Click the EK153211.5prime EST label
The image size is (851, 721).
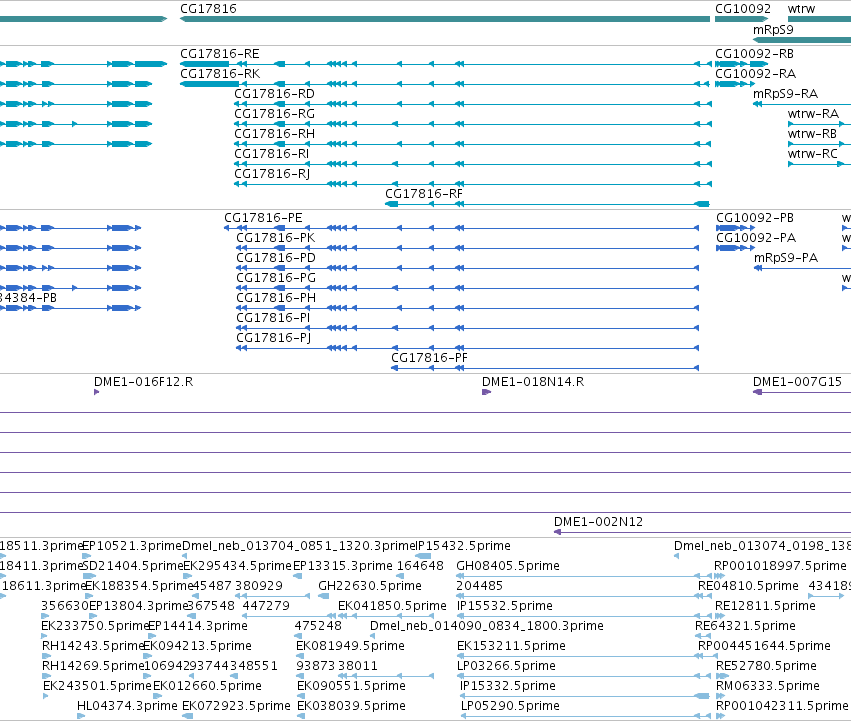[511, 646]
